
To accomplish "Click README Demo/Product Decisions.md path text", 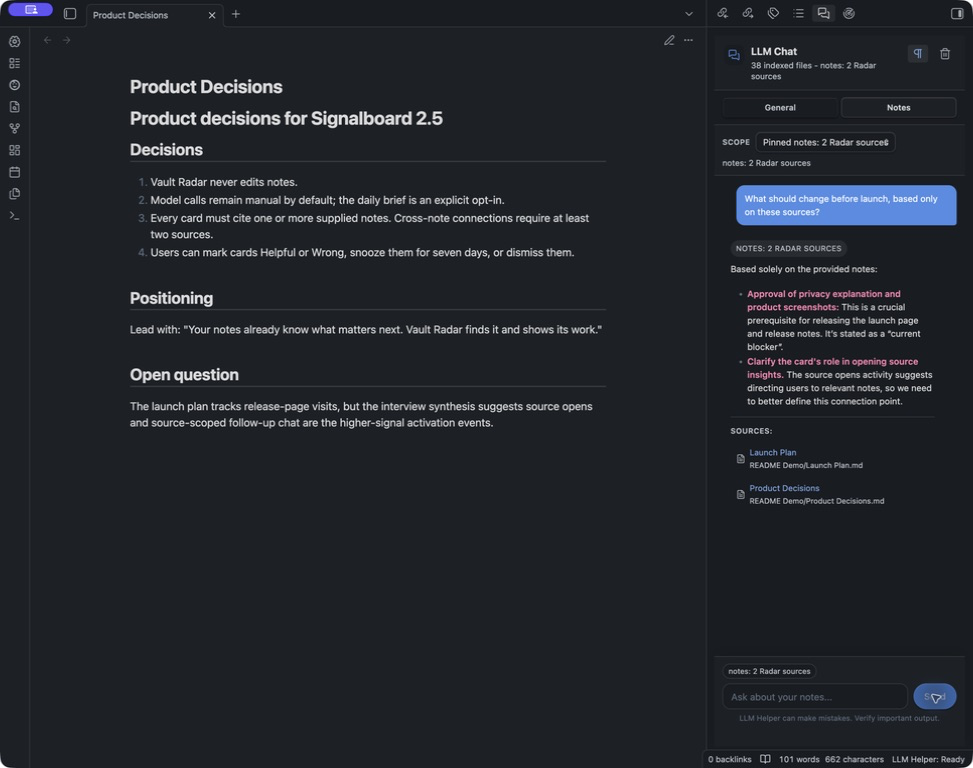I will 817,501.
